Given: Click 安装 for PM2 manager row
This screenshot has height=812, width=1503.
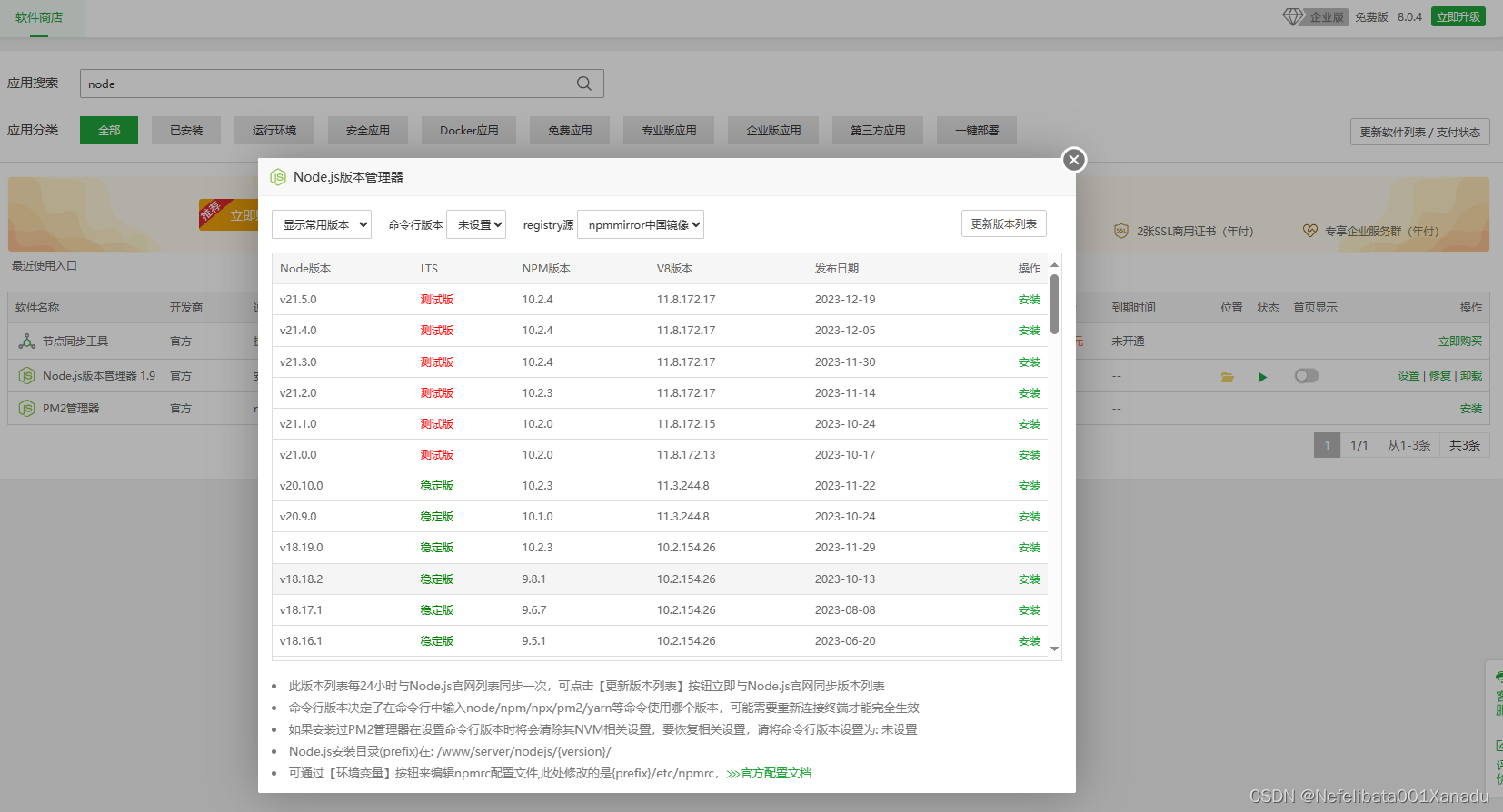Looking at the screenshot, I should 1471,409.
